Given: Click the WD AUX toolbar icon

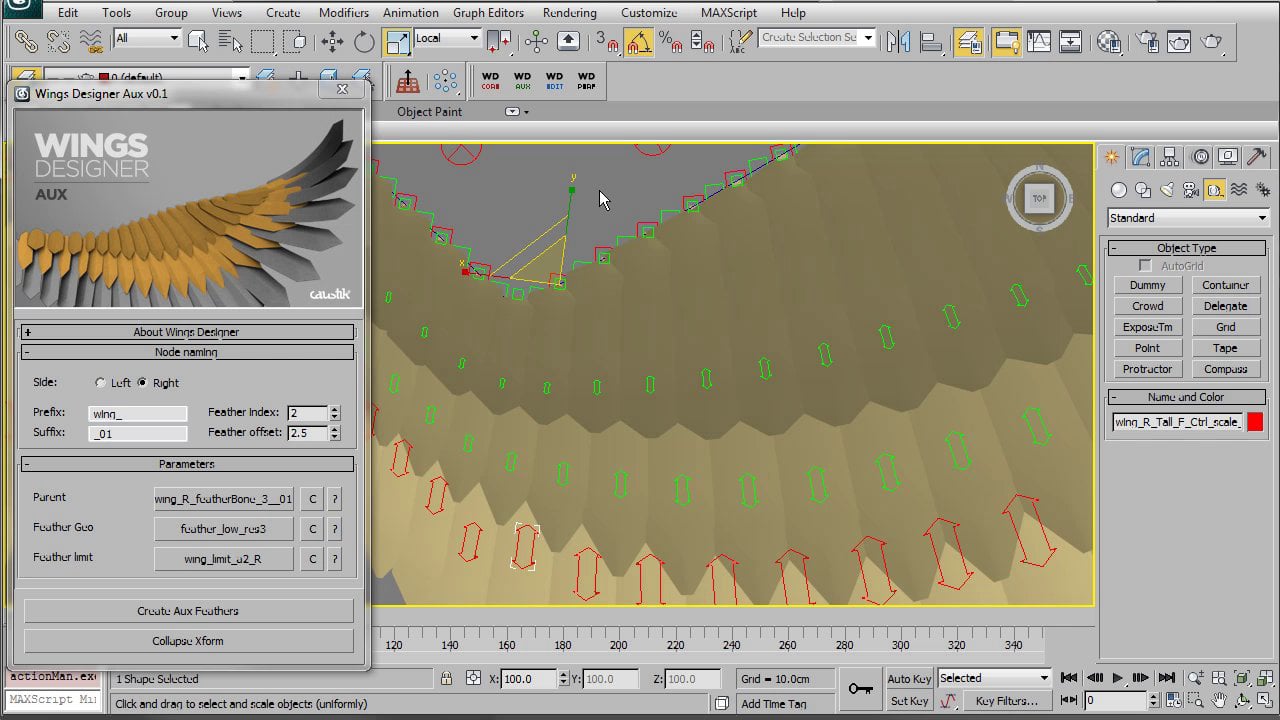Looking at the screenshot, I should 522,80.
